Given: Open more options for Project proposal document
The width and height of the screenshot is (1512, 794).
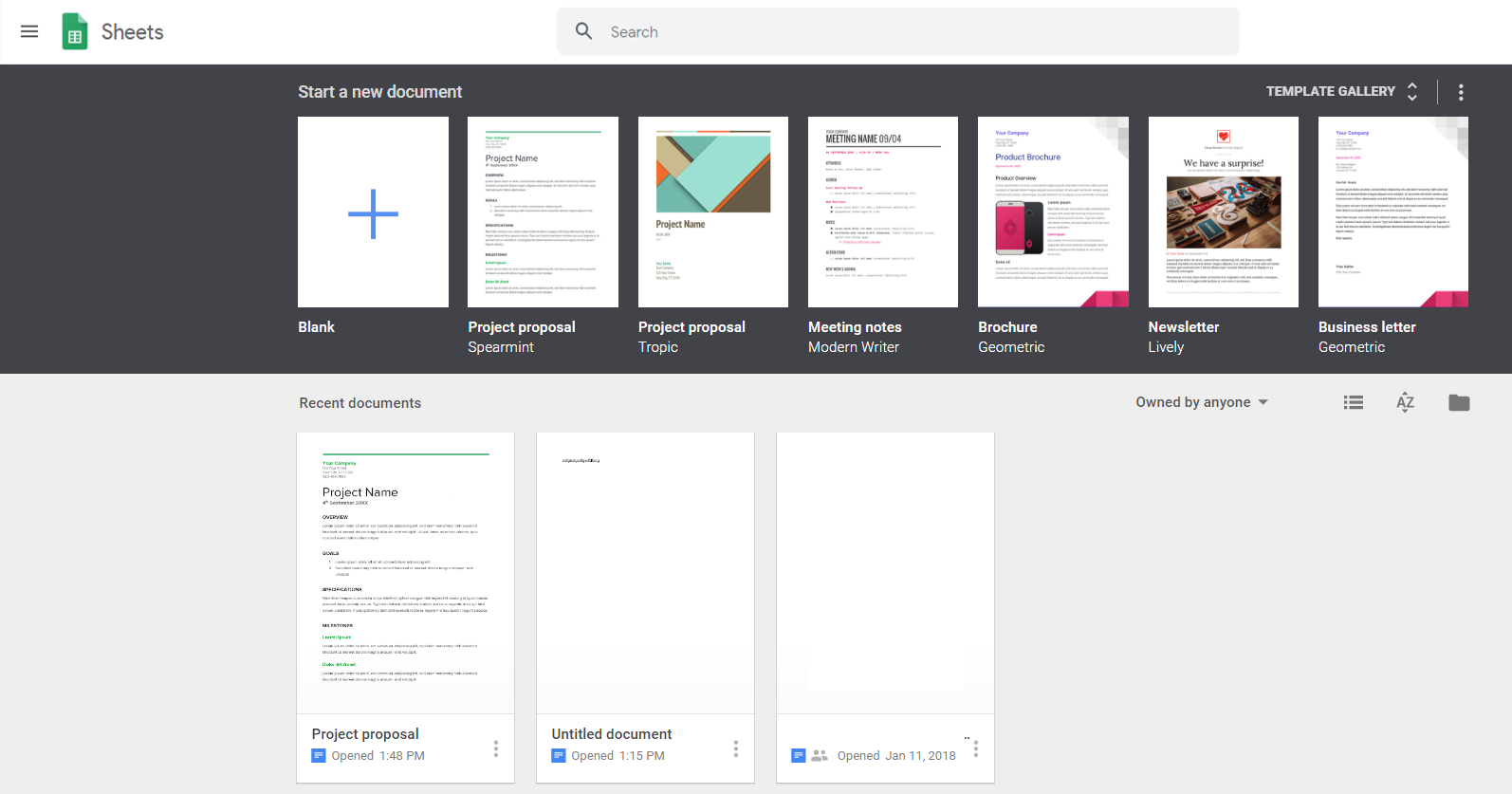Looking at the screenshot, I should coord(496,748).
